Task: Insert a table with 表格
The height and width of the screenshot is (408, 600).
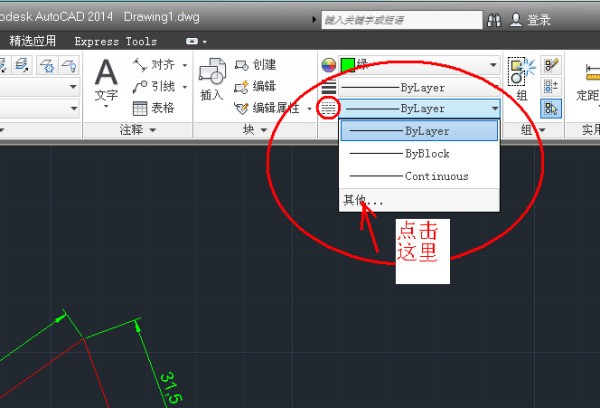Action: point(154,108)
